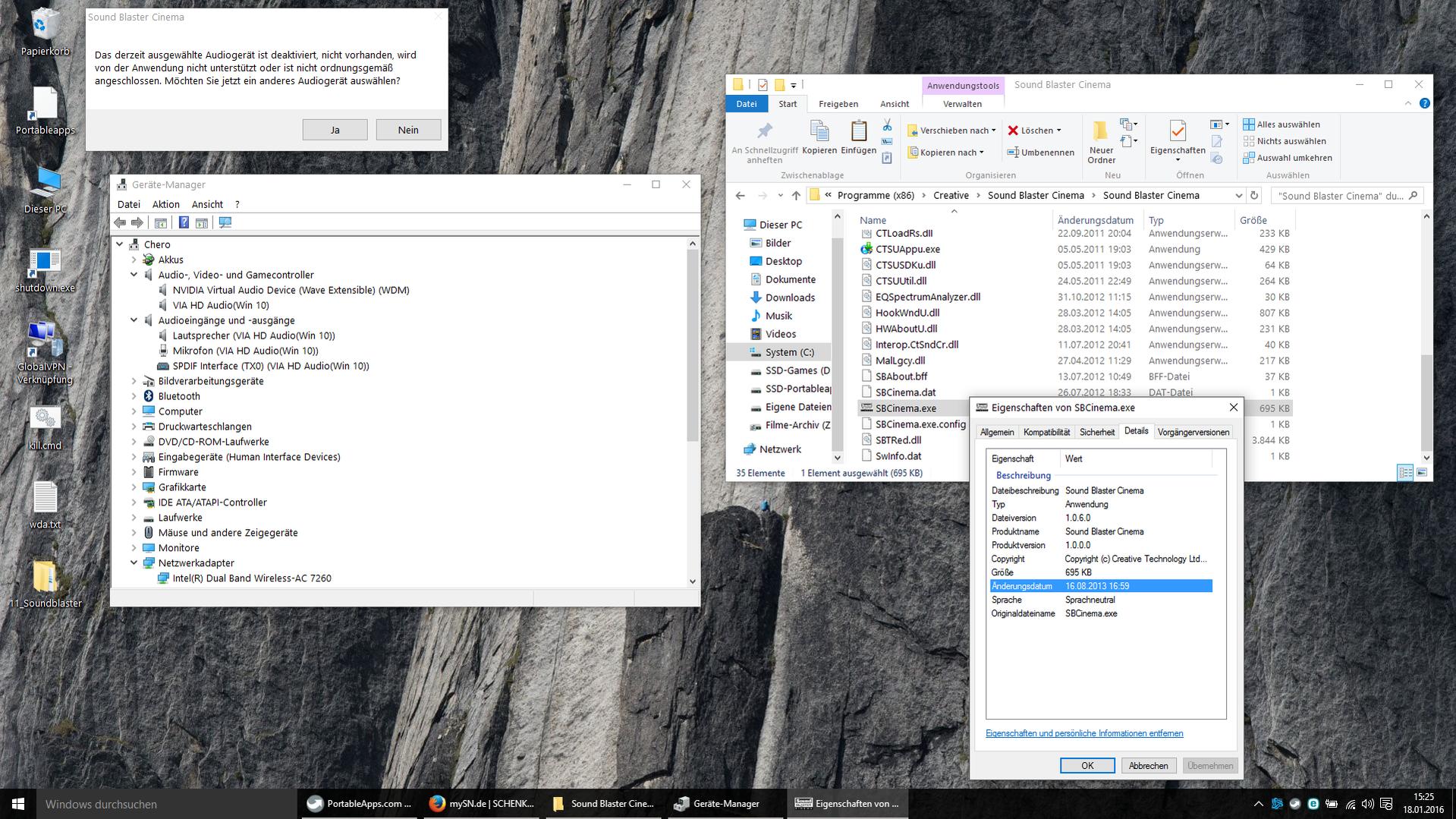Open the Action Center notification icon
This screenshot has width=1456, height=819.
pos(1386,804)
